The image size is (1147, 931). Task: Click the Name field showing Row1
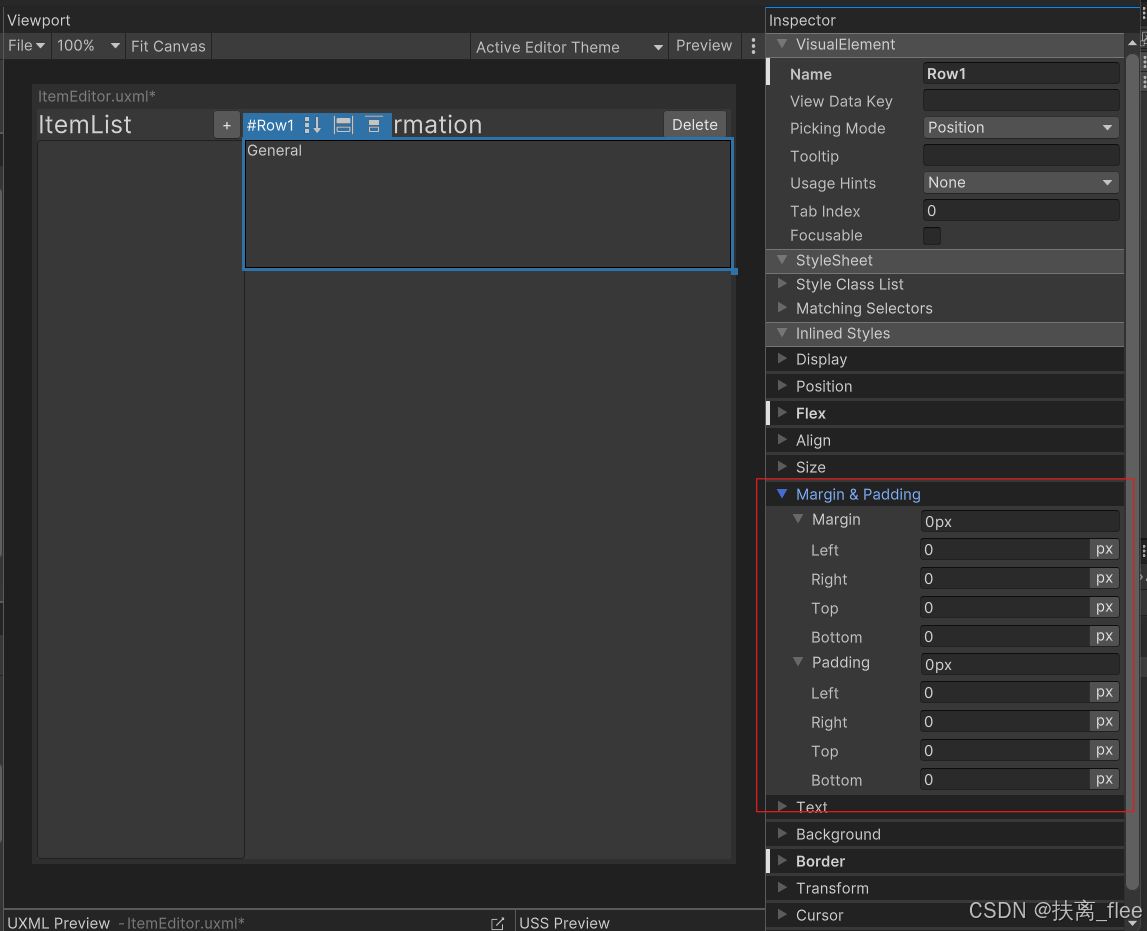coord(1019,73)
